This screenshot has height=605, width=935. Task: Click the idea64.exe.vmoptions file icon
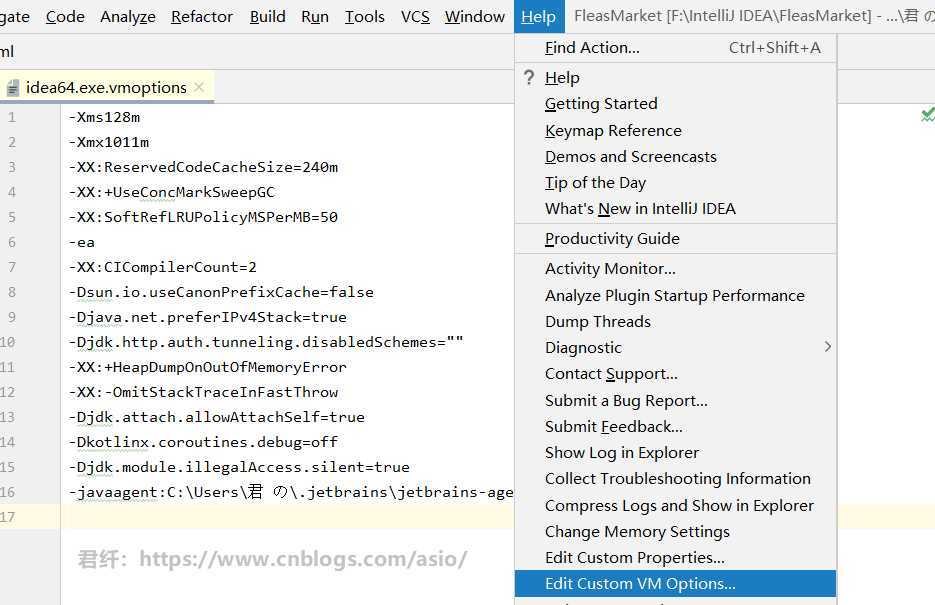[13, 88]
